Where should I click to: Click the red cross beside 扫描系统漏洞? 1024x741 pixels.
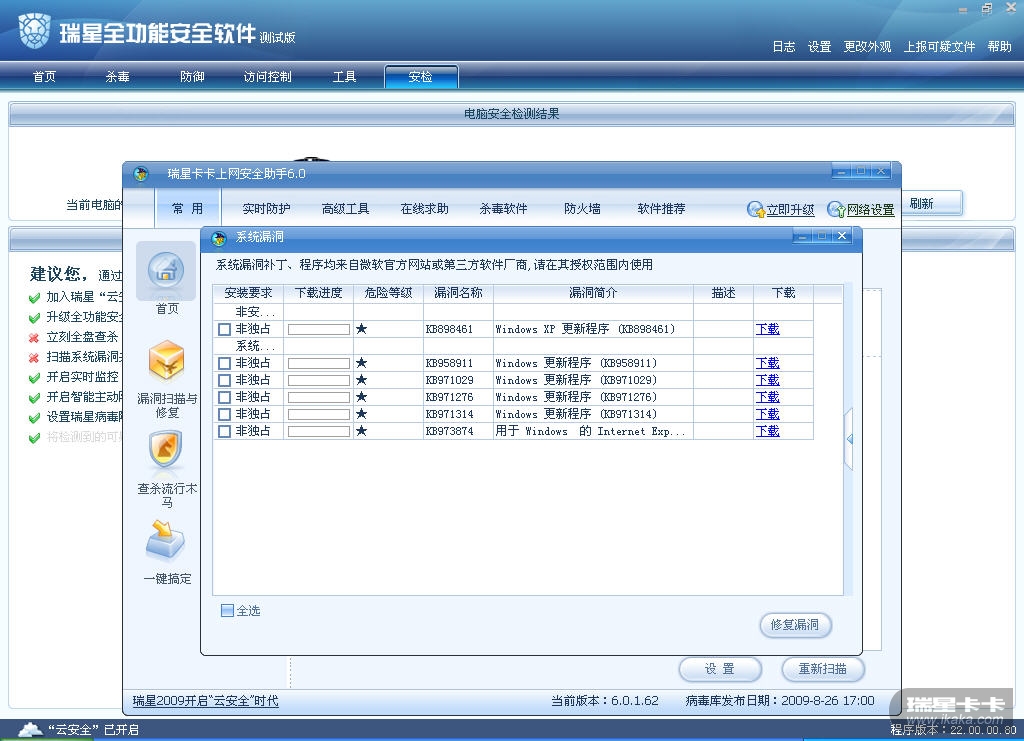(34, 358)
